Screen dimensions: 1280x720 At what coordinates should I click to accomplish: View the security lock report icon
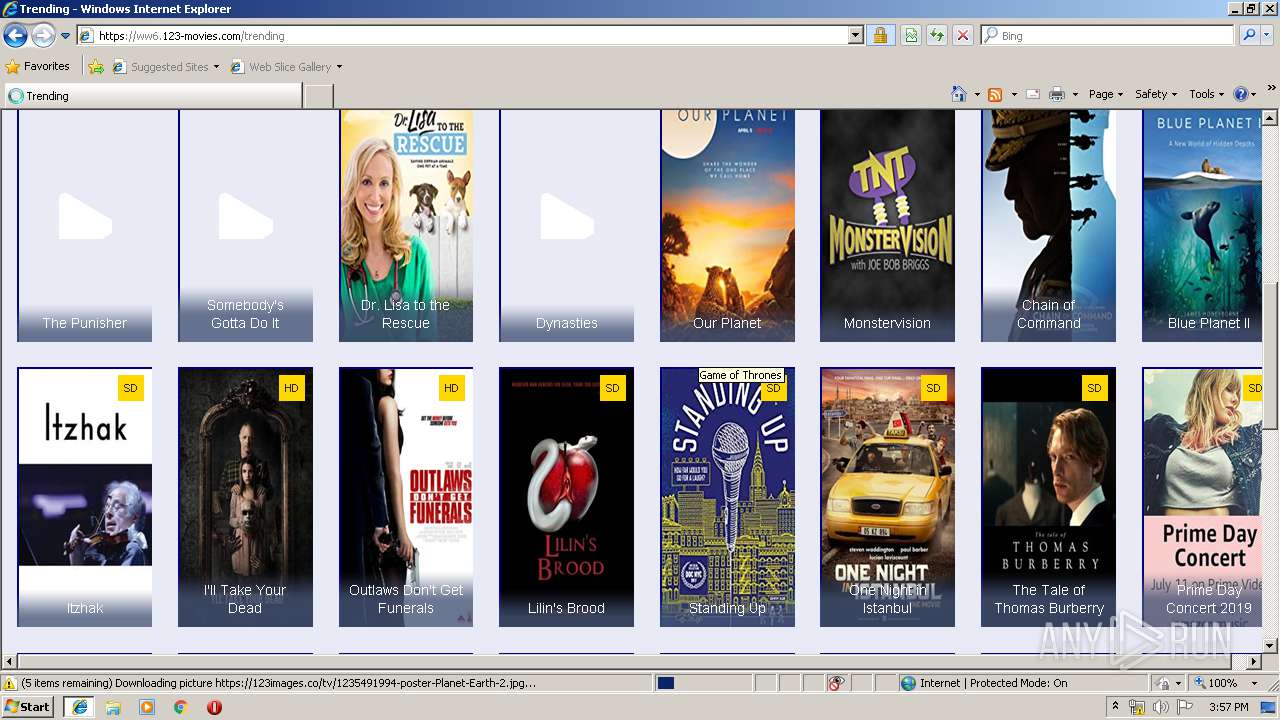[x=880, y=36]
